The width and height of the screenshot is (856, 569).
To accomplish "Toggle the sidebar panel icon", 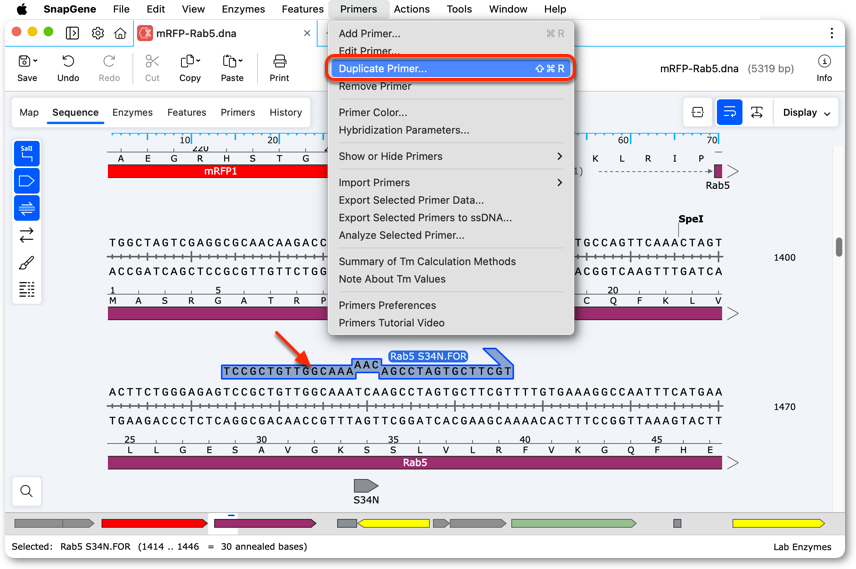I will coord(72,33).
